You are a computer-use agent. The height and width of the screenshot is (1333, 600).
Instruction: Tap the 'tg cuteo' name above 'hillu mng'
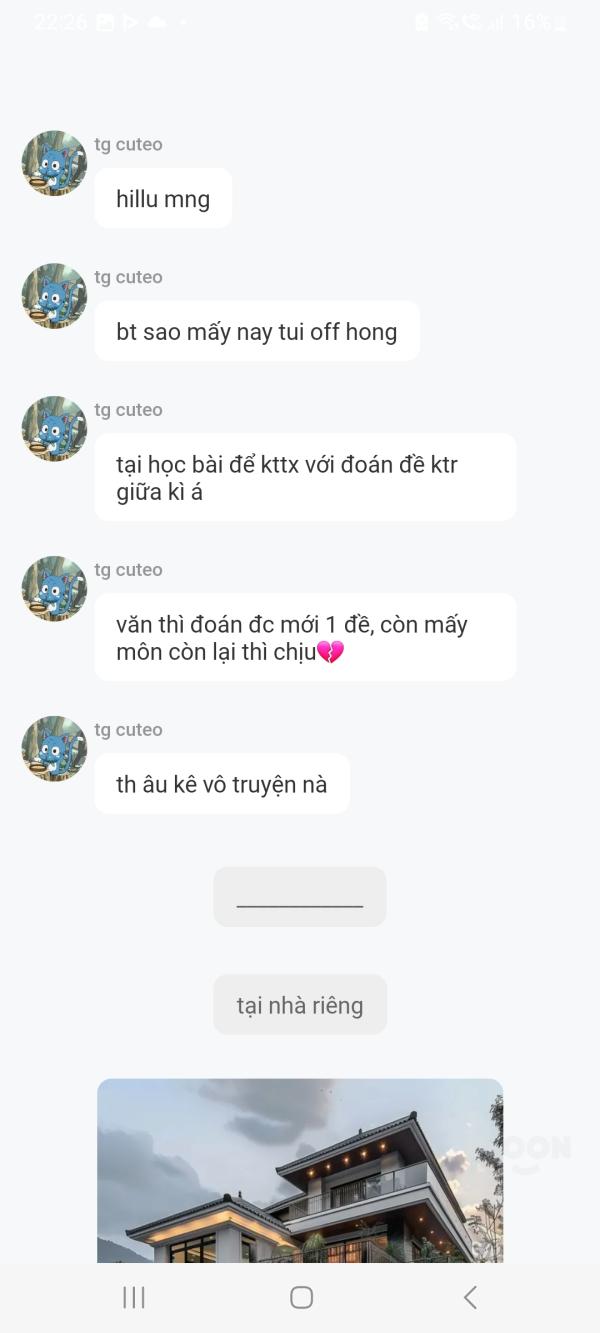tap(128, 144)
